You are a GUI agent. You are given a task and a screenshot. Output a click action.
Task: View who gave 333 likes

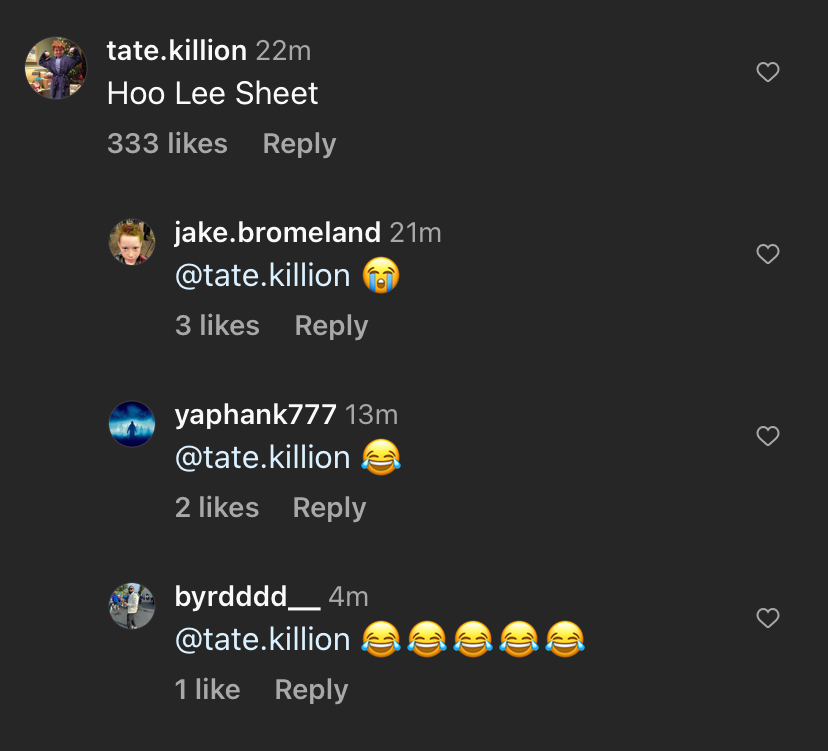coord(167,144)
